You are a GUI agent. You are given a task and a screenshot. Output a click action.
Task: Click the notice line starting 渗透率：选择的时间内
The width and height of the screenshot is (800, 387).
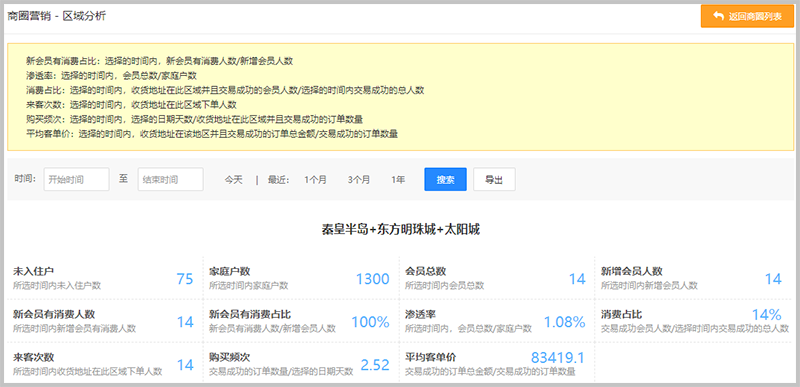(x=111, y=76)
